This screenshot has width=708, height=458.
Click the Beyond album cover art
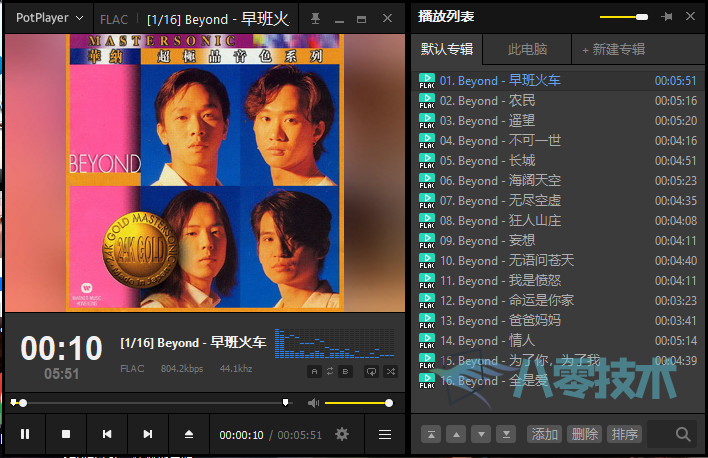(x=205, y=173)
